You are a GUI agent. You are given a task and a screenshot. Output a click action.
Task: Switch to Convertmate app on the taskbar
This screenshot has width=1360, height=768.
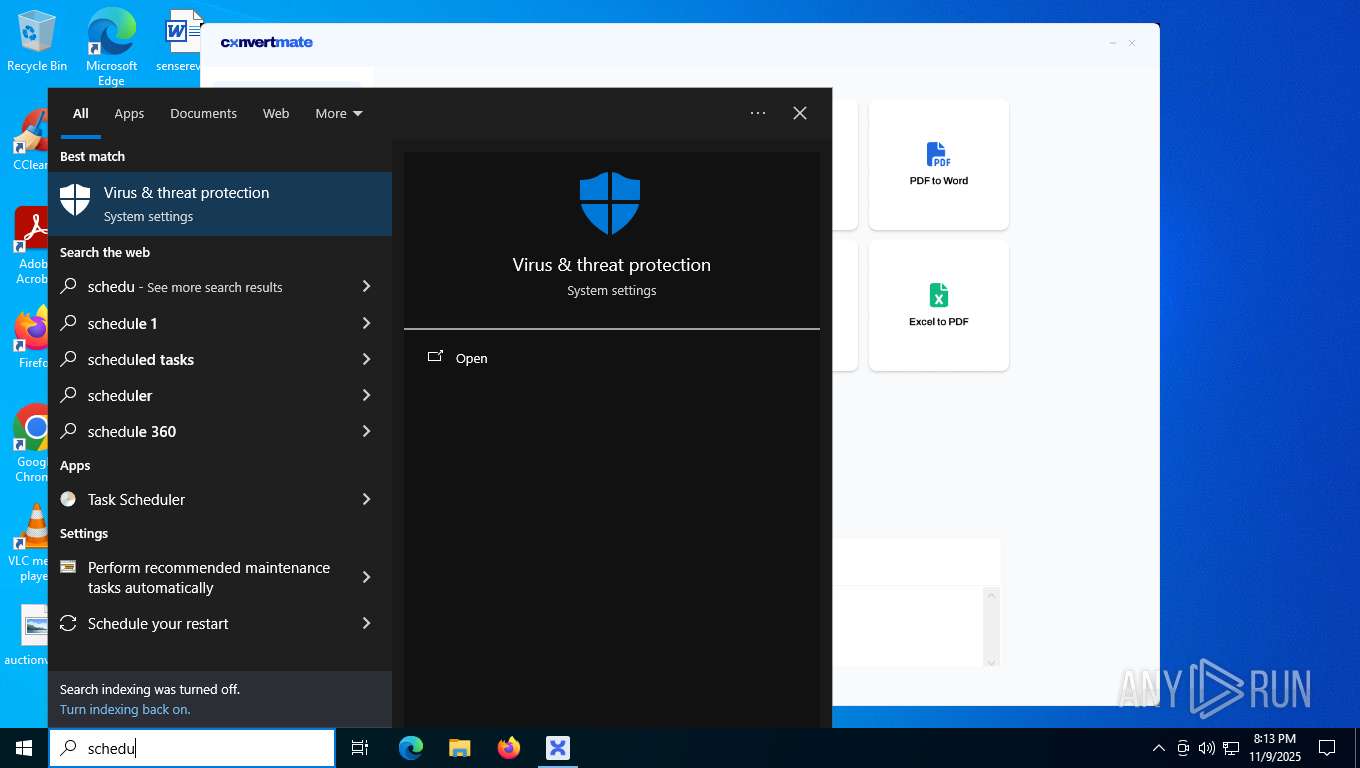558,748
